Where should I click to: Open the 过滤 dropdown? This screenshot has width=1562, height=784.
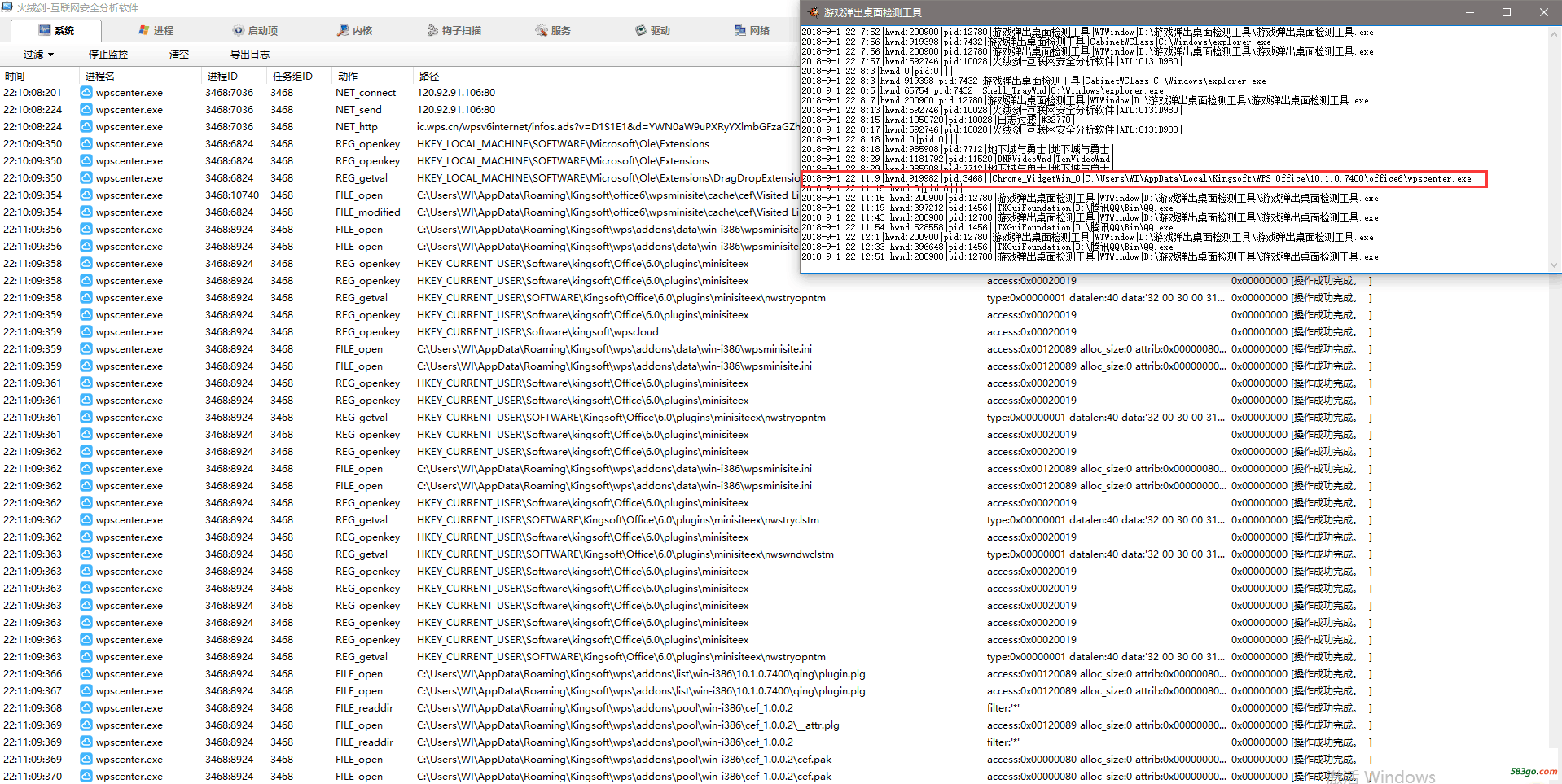[x=38, y=55]
